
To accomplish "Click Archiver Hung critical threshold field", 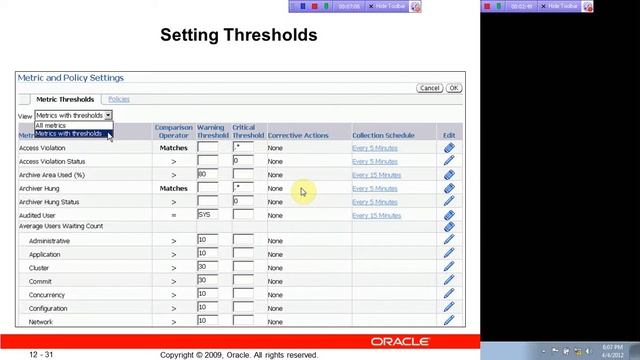I will coord(243,187).
